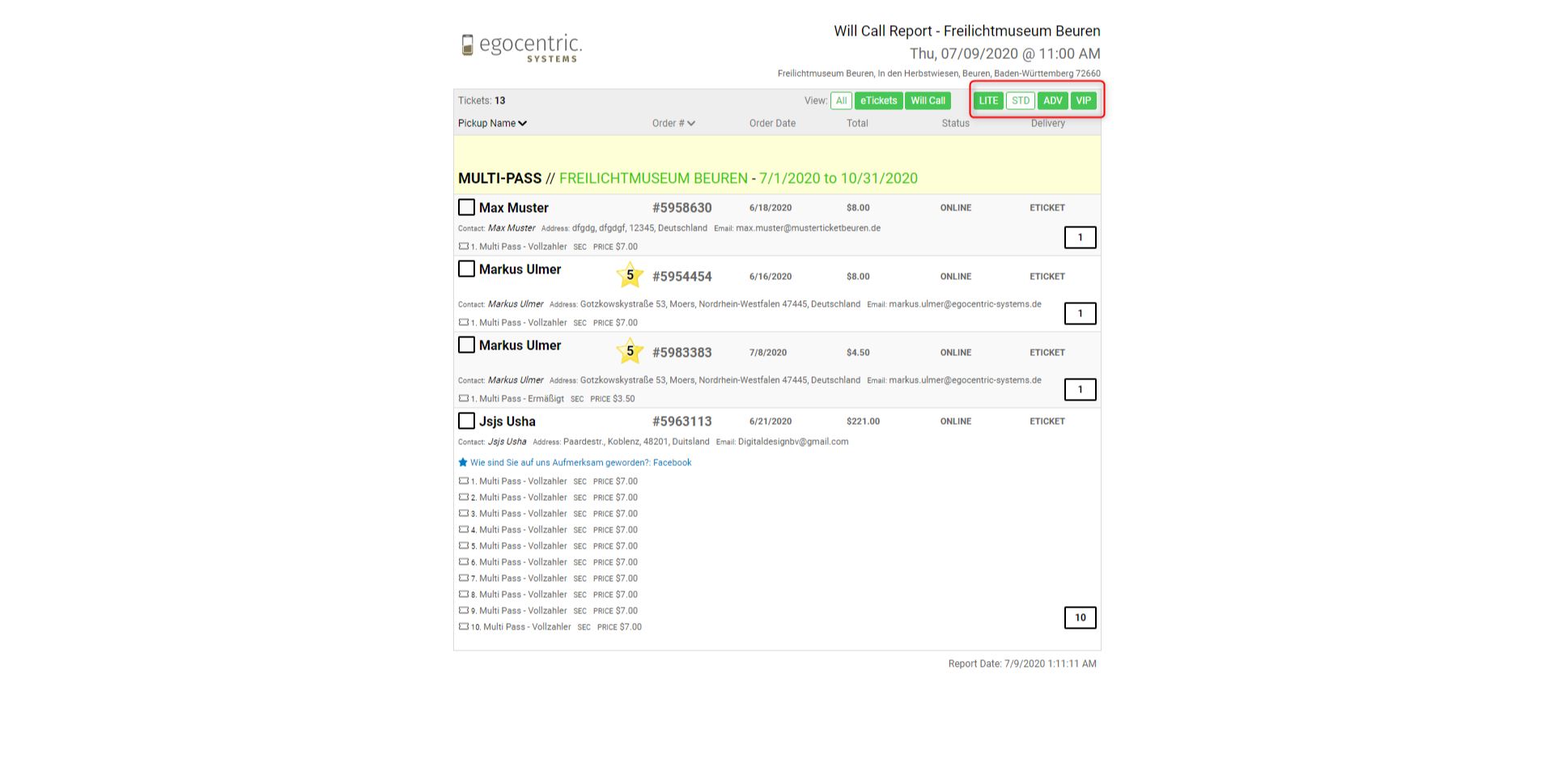Choose the VIP report mode
This screenshot has width=1554, height=784.
[1083, 100]
